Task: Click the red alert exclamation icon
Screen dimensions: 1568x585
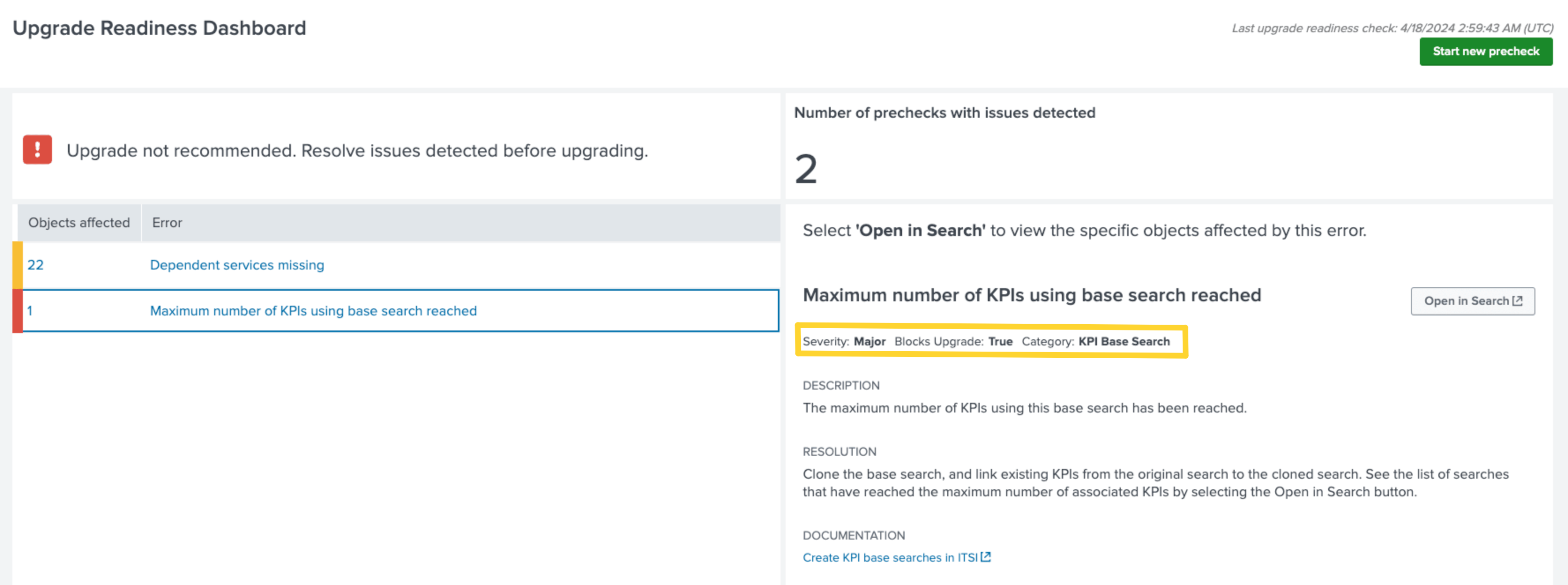Action: (x=37, y=150)
